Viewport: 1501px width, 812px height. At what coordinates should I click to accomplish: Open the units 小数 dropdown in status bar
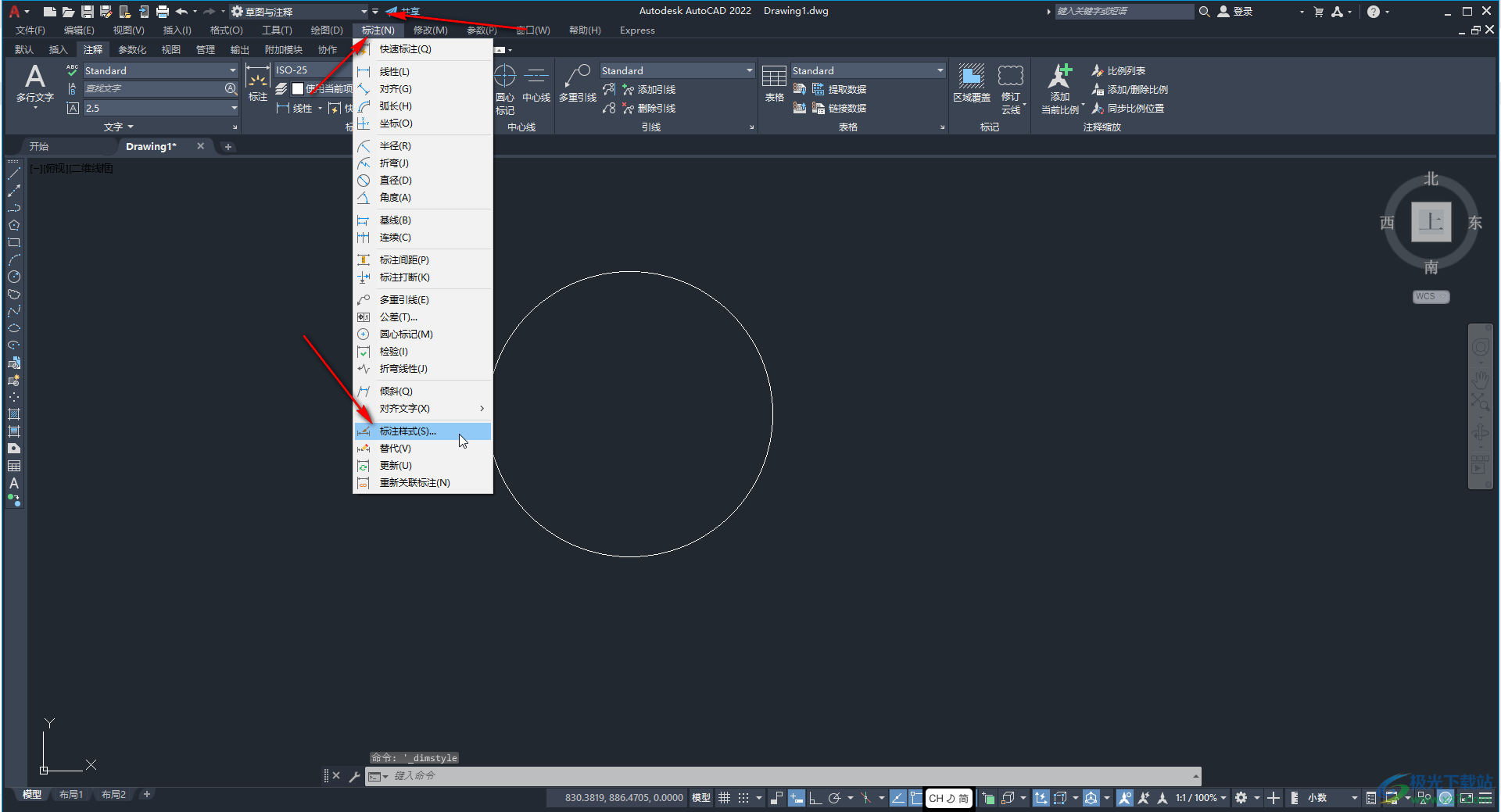tap(1332, 798)
